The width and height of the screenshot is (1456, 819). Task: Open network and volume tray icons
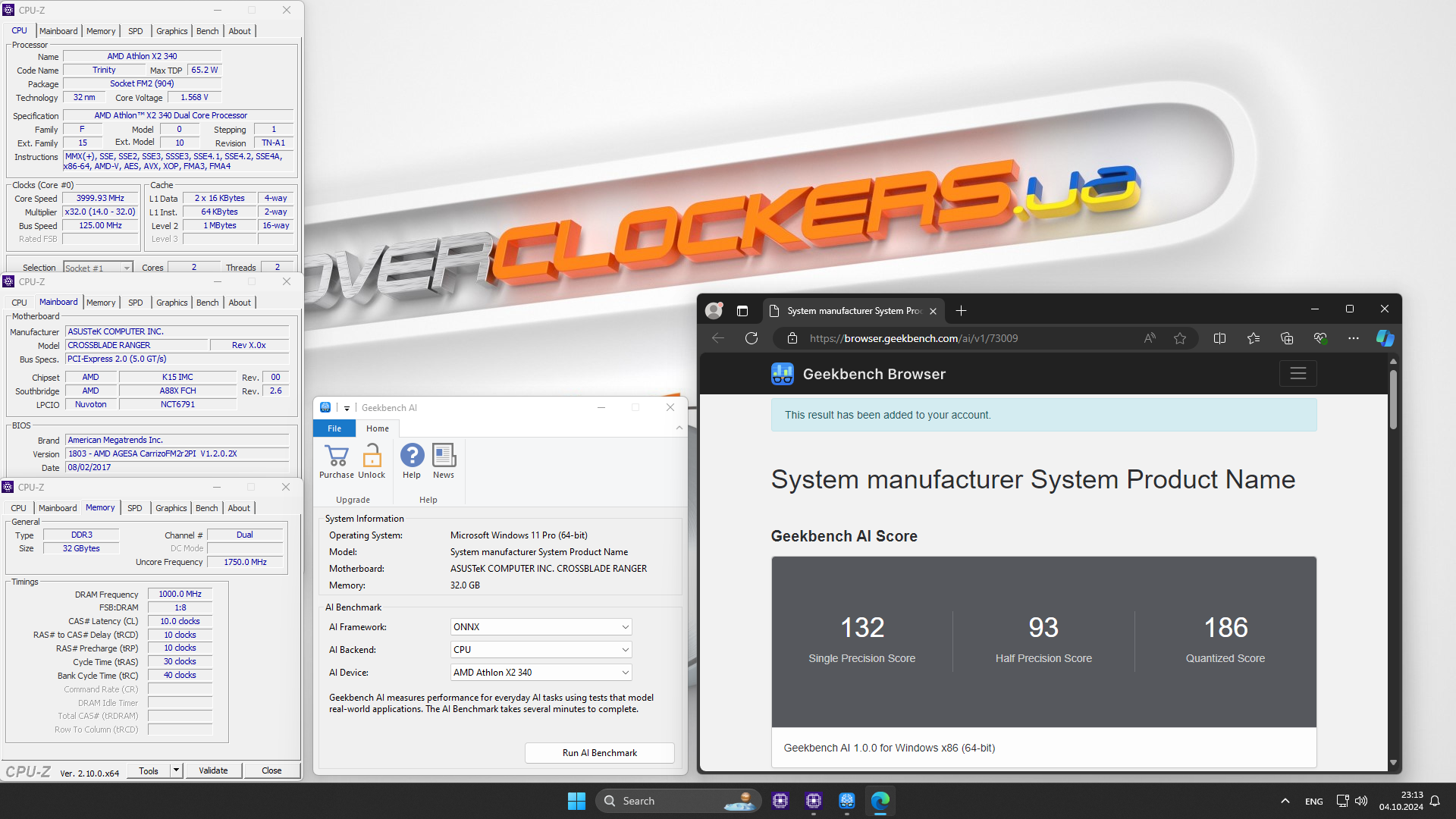coord(1351,801)
